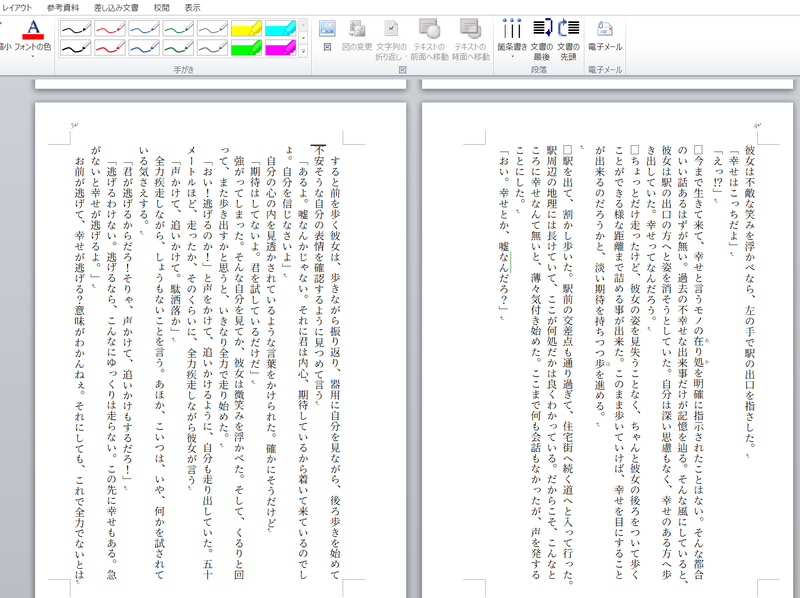Choose the cyan highlighter pen
Screen dimensions: 800x598
pyautogui.click(x=280, y=29)
